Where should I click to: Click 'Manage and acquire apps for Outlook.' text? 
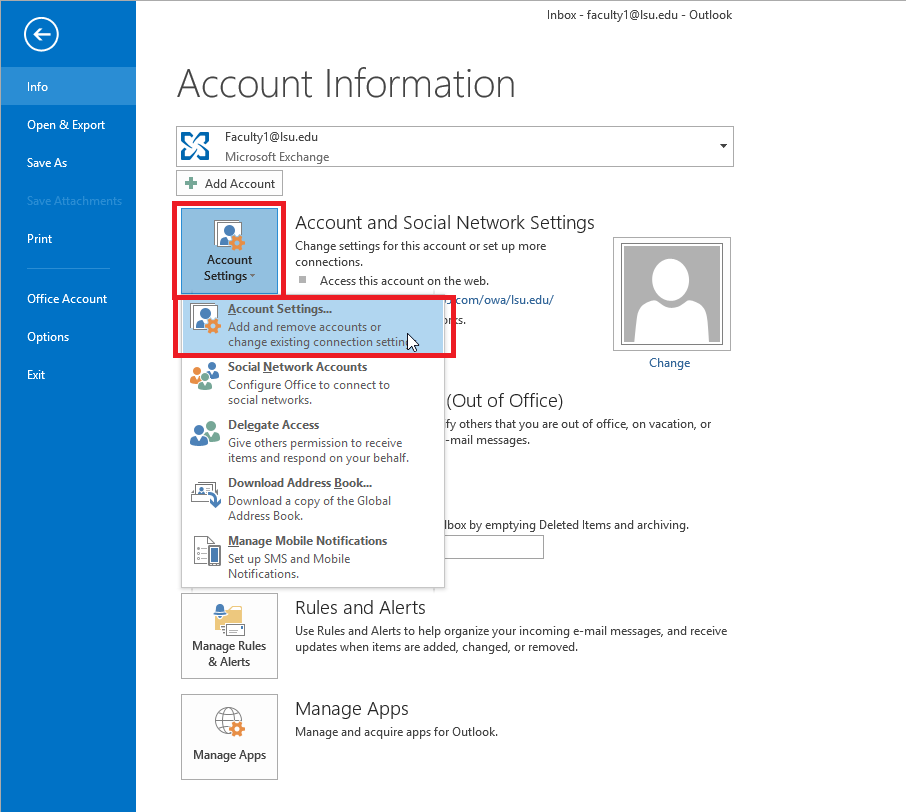click(x=396, y=732)
